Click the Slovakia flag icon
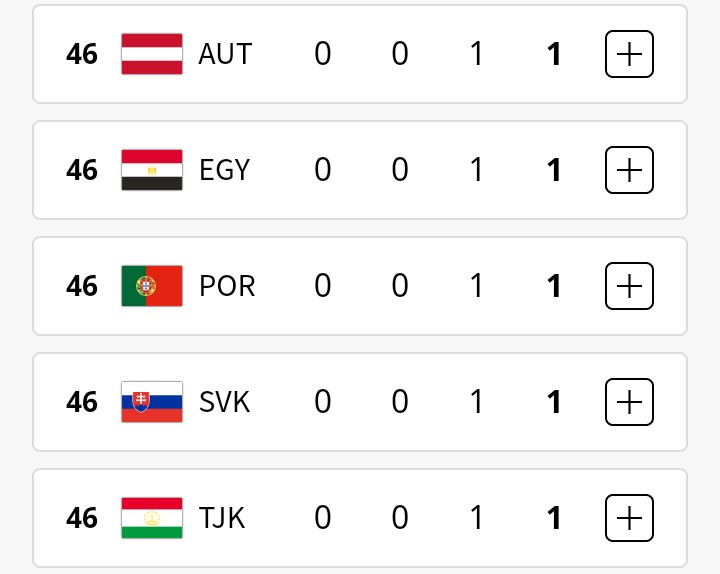The height and width of the screenshot is (574, 720). coord(151,402)
